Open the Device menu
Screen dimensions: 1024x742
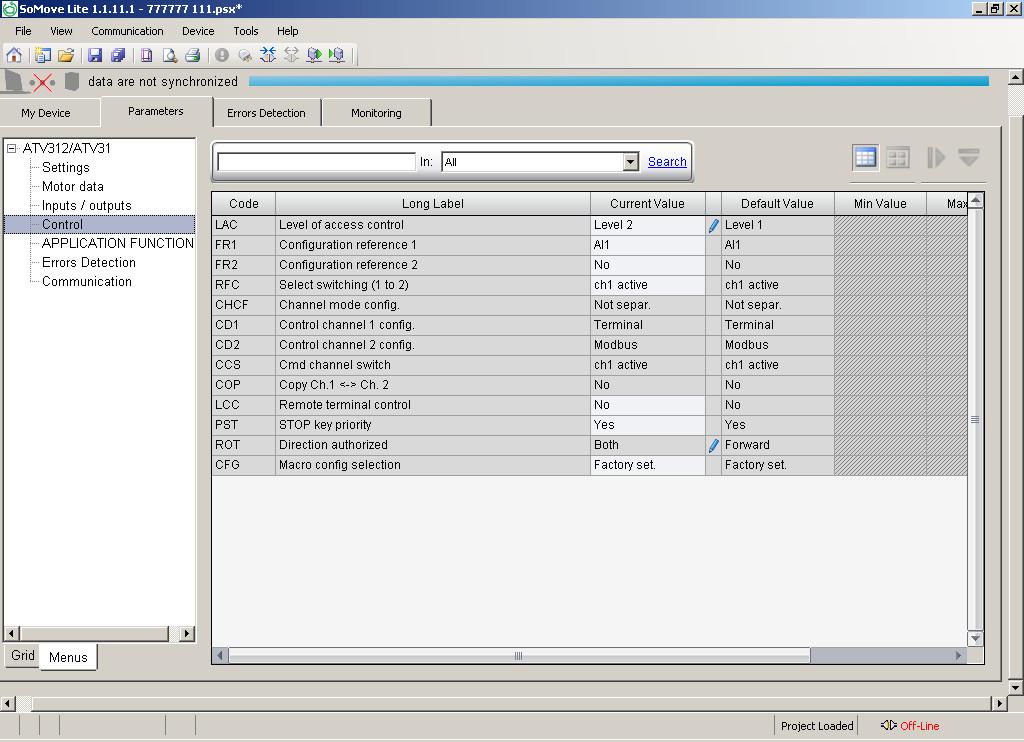198,31
